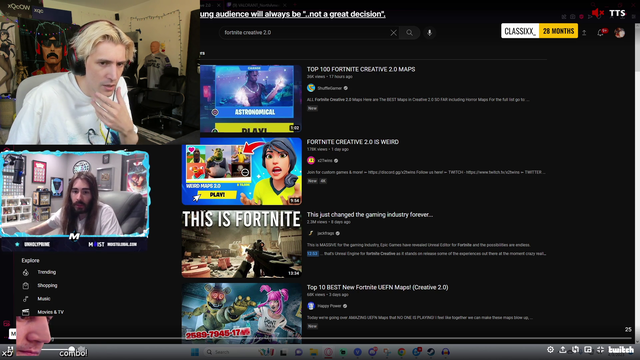
Task: Click the YouTube upload icon beside bell
Action: tap(584, 33)
